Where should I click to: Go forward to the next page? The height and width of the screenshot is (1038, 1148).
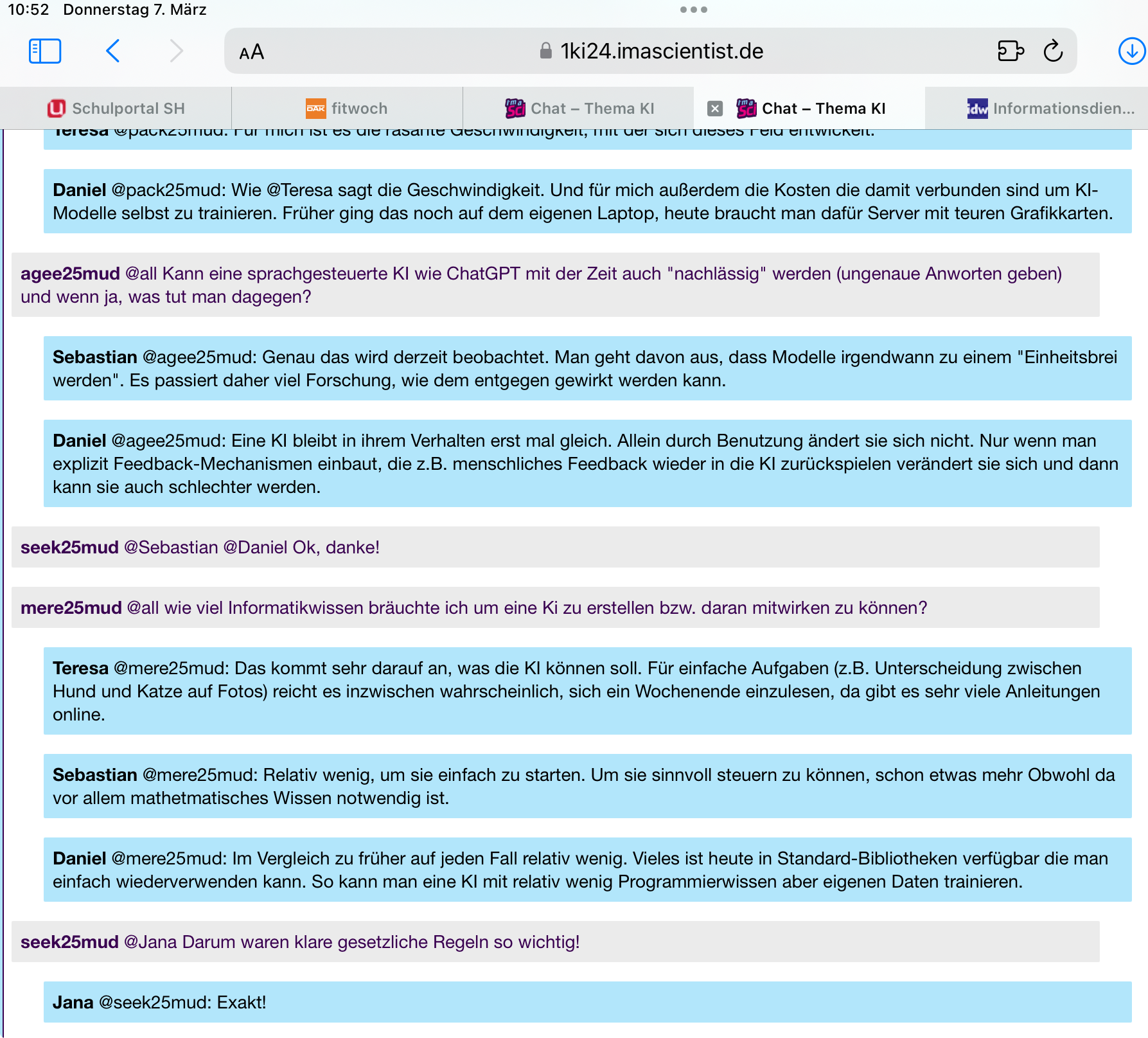tap(176, 51)
